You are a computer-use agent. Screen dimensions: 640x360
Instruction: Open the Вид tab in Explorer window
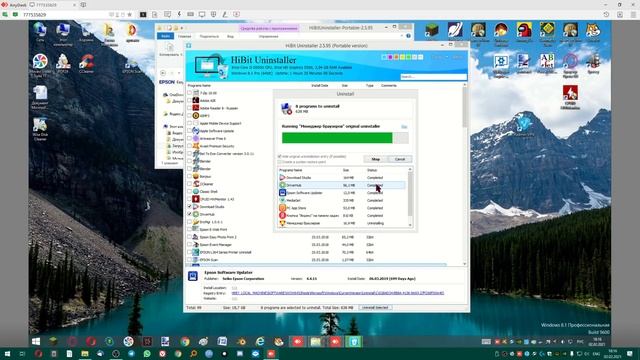coord(230,36)
